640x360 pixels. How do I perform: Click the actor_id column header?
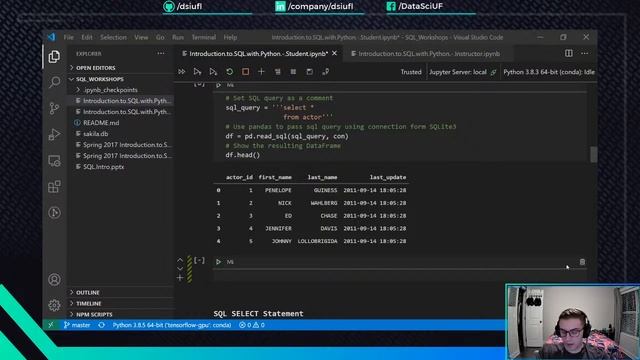pyautogui.click(x=239, y=177)
